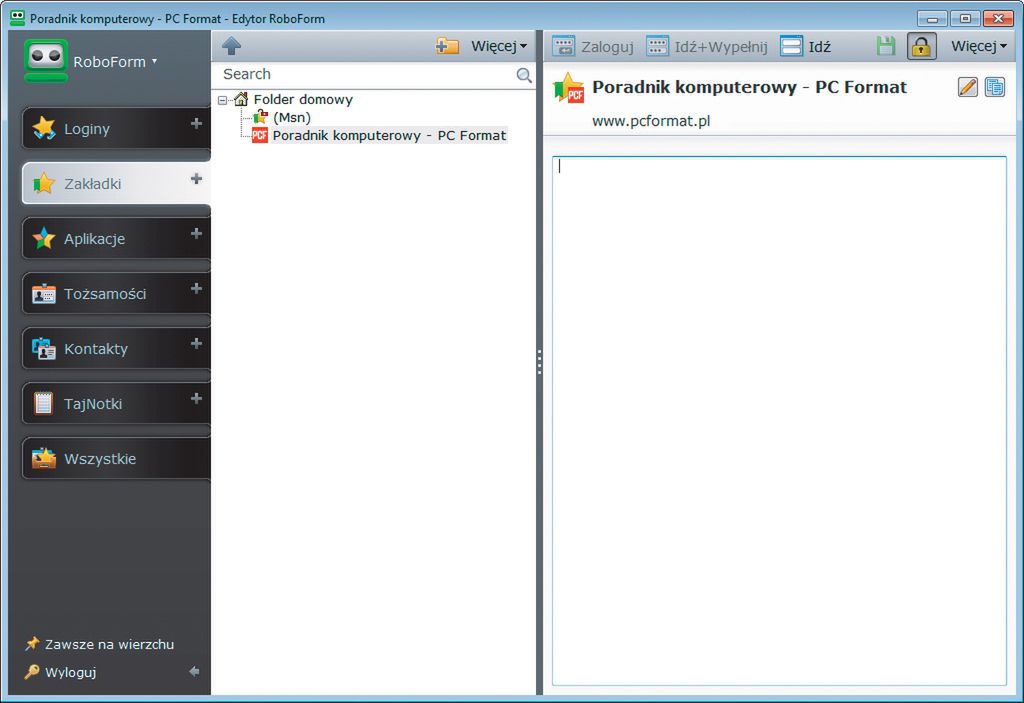Toggle Zawsze na wierzchu pin option

[x=99, y=644]
